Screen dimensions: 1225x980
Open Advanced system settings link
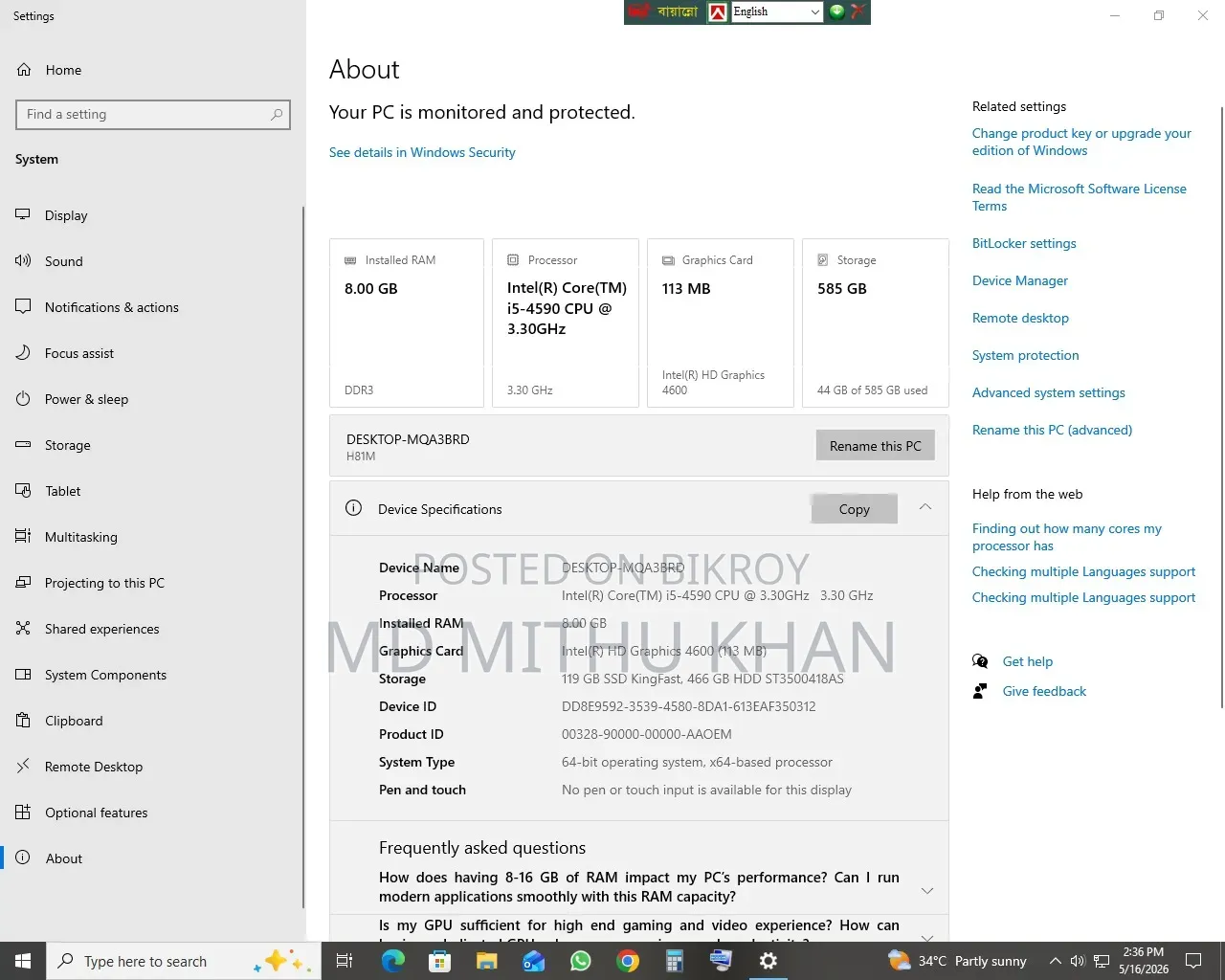click(x=1049, y=392)
